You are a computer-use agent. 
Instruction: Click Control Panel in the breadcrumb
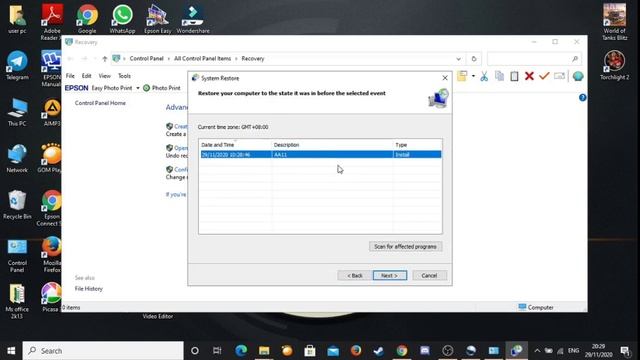pyautogui.click(x=147, y=59)
